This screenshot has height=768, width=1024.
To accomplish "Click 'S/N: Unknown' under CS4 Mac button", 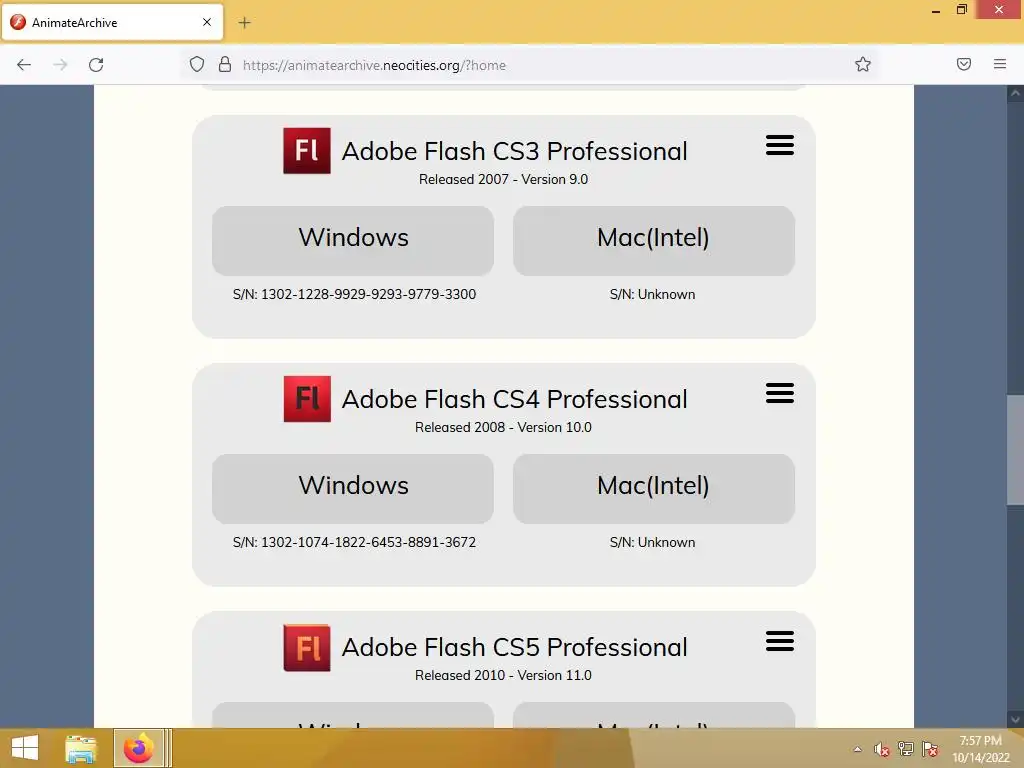I will tap(652, 543).
